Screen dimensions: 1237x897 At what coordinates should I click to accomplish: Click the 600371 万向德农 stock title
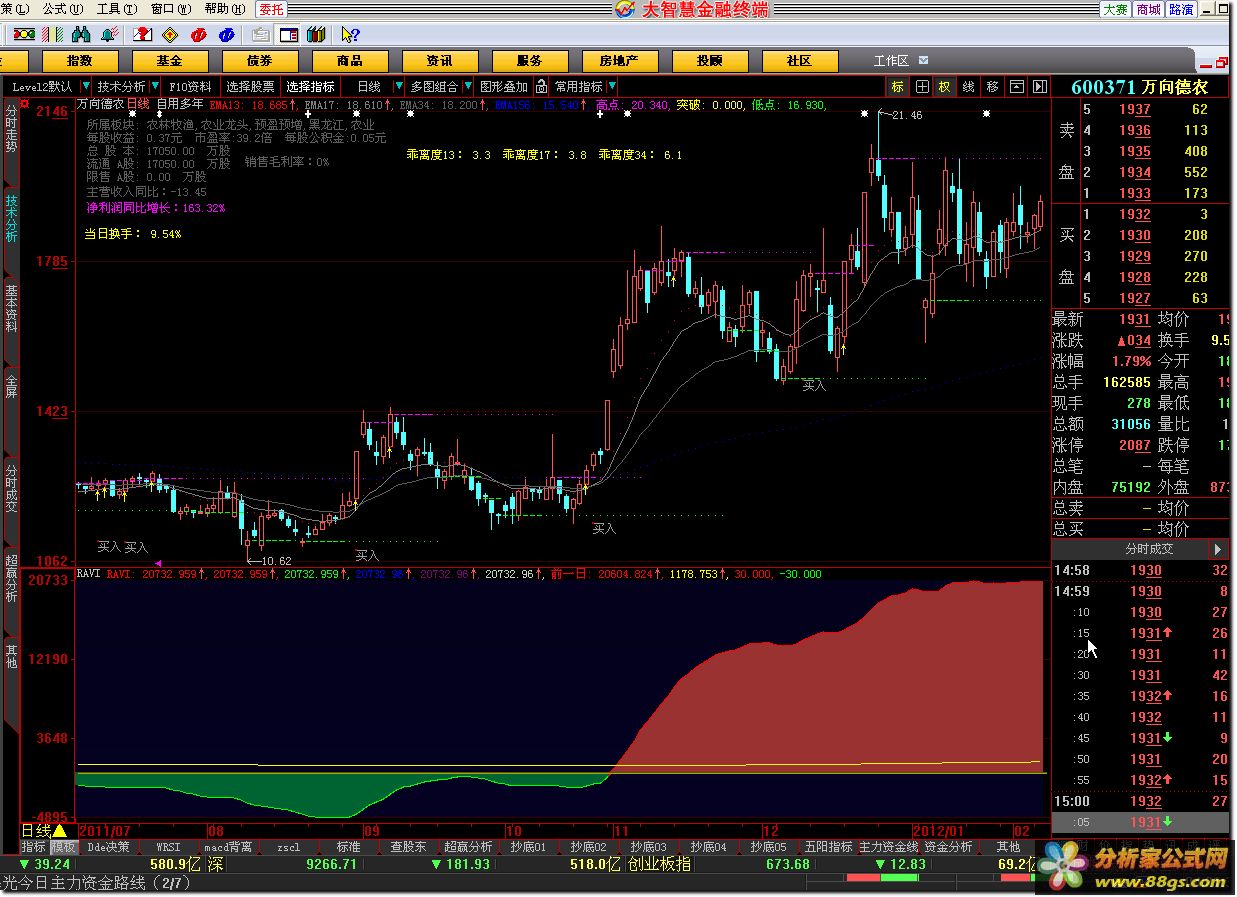(1140, 88)
